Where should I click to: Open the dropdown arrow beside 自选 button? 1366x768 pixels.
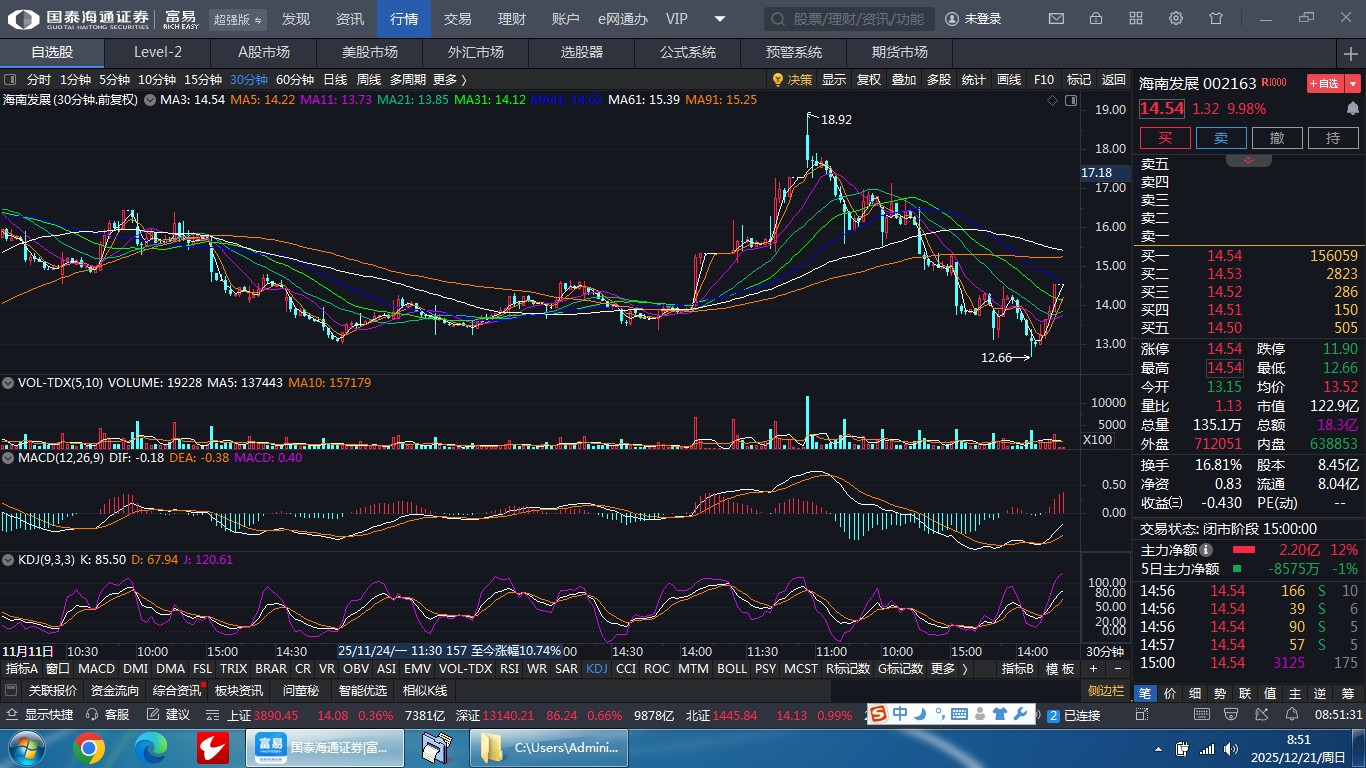point(1354,84)
